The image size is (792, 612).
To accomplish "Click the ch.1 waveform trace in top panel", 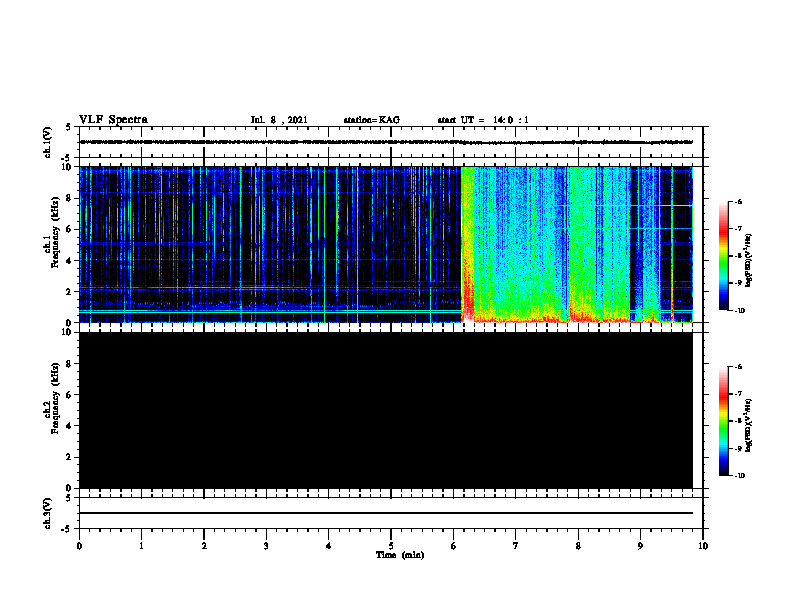I will pos(386,142).
